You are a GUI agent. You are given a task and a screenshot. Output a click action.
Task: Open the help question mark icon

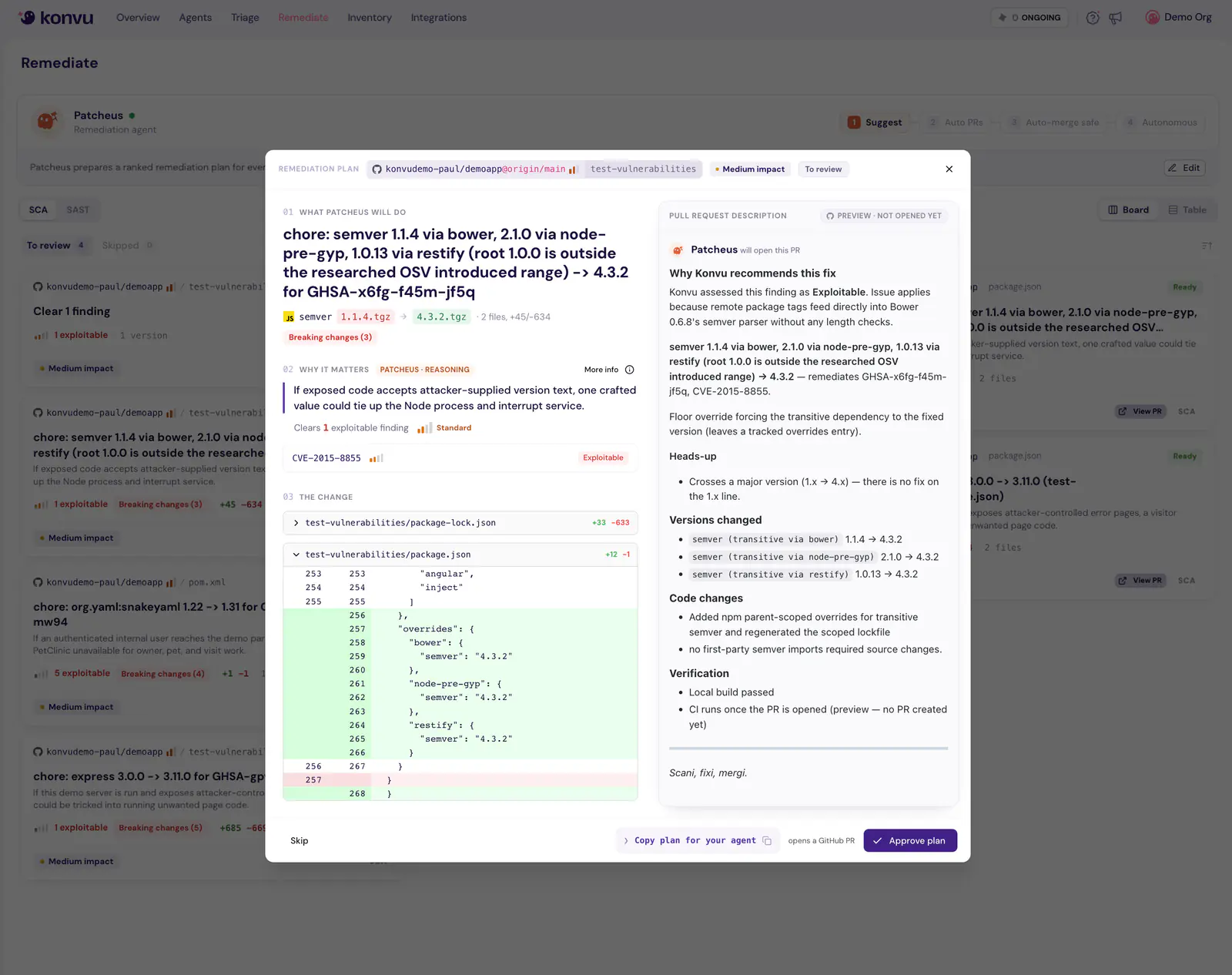click(x=1093, y=17)
